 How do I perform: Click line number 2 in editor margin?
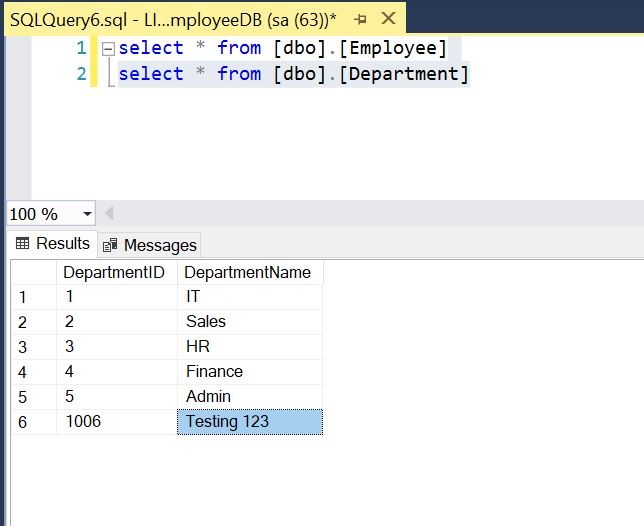click(81, 74)
